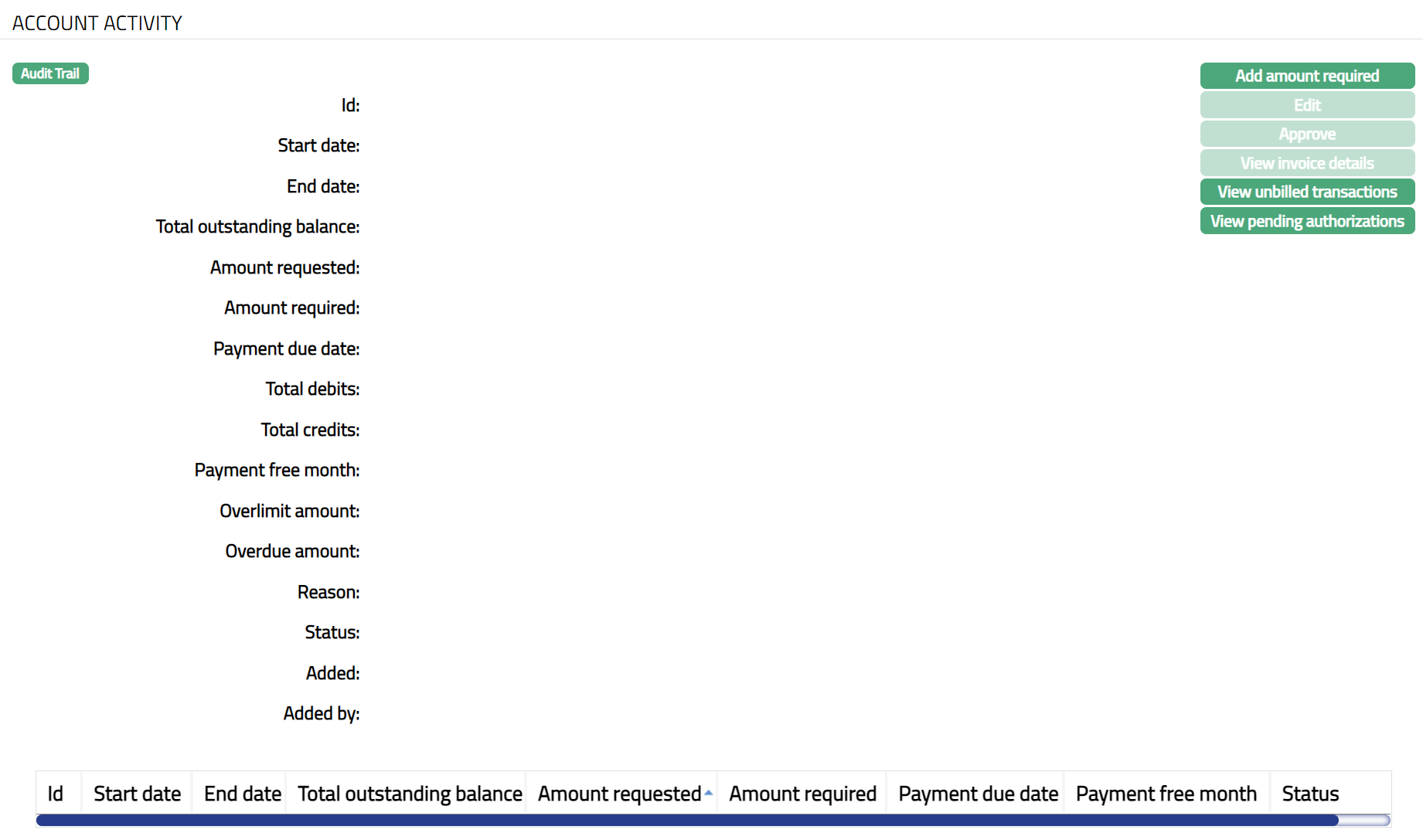Click the ACCOUNT ACTIVITY heading

click(x=97, y=23)
